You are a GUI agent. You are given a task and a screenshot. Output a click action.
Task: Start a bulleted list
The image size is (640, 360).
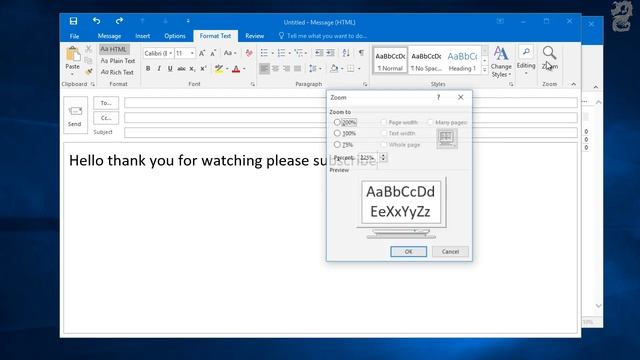pyautogui.click(x=264, y=53)
